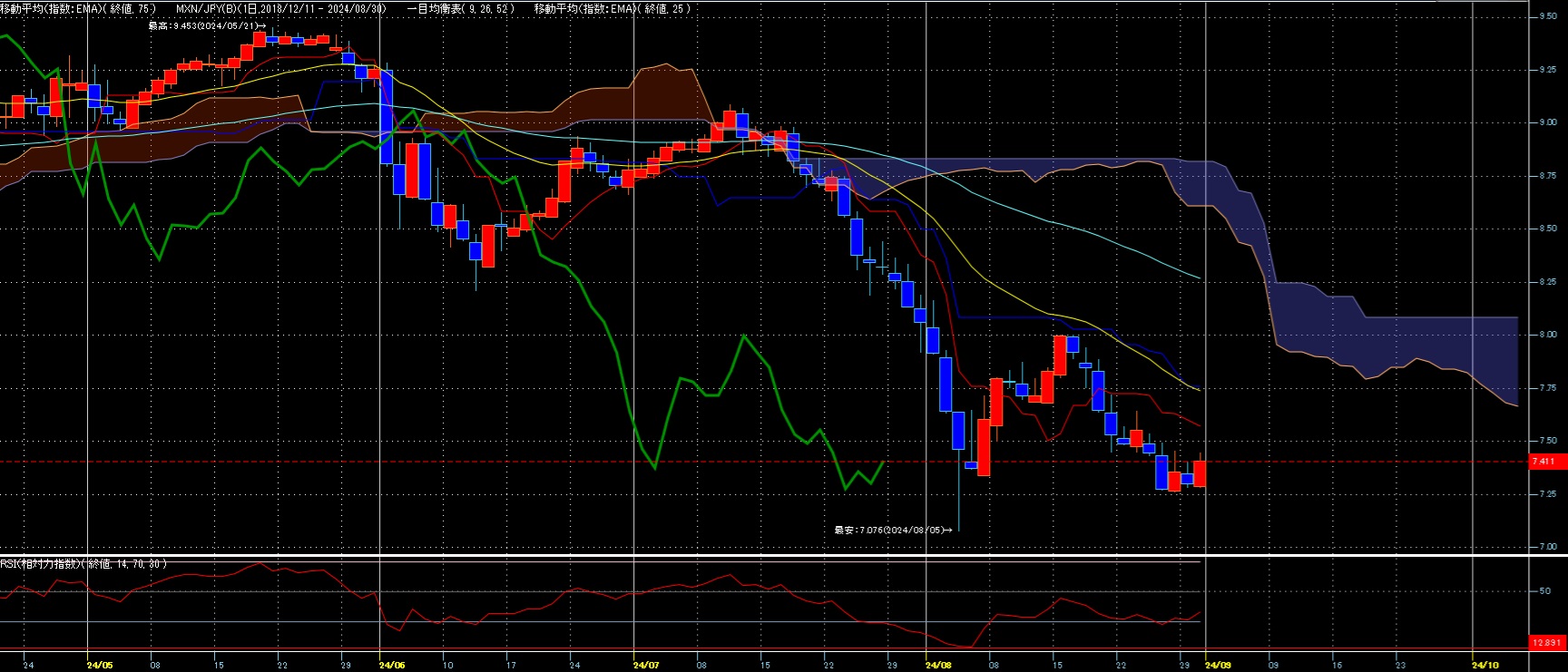This screenshot has height=672, width=1568.
Task: Click the 24/05 month marker on time axis
Action: 100,665
